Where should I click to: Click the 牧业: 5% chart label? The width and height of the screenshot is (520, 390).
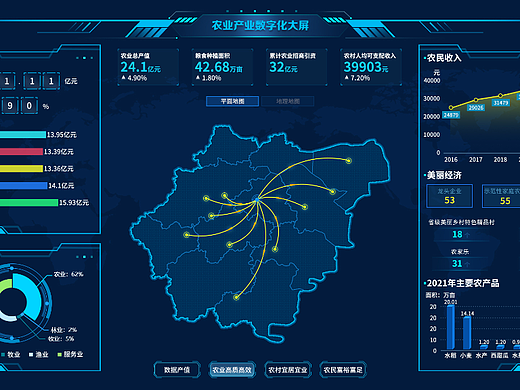coord(61,339)
